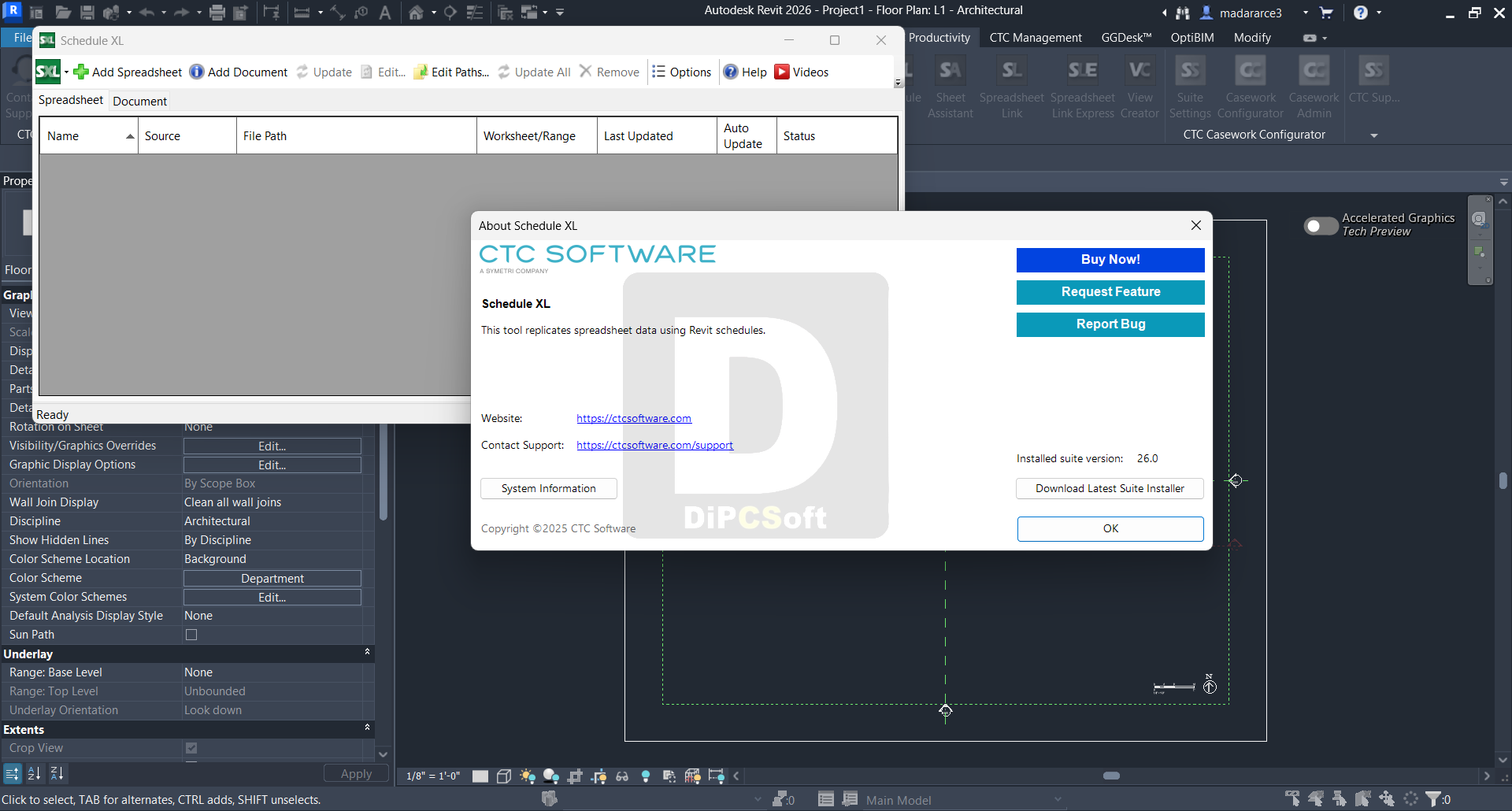Image resolution: width=1512 pixels, height=811 pixels.
Task: Toggle Sun Path icon in view control bar
Action: pos(527,776)
